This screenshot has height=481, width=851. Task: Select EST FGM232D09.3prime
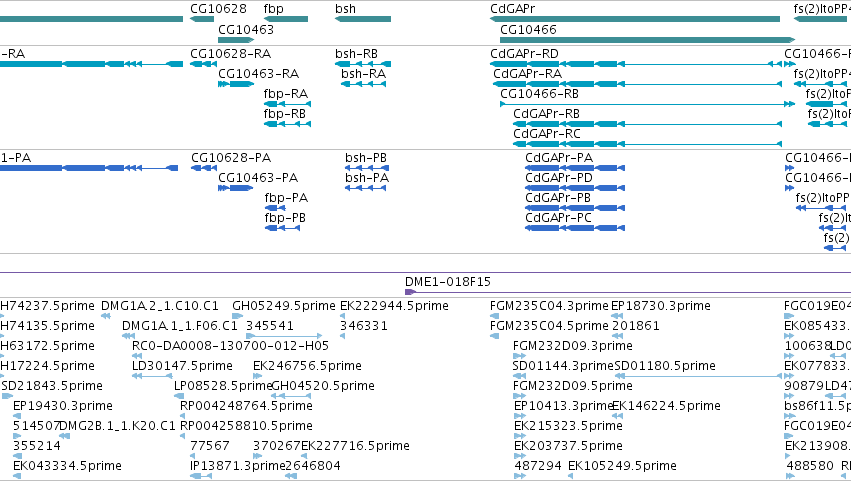point(573,346)
